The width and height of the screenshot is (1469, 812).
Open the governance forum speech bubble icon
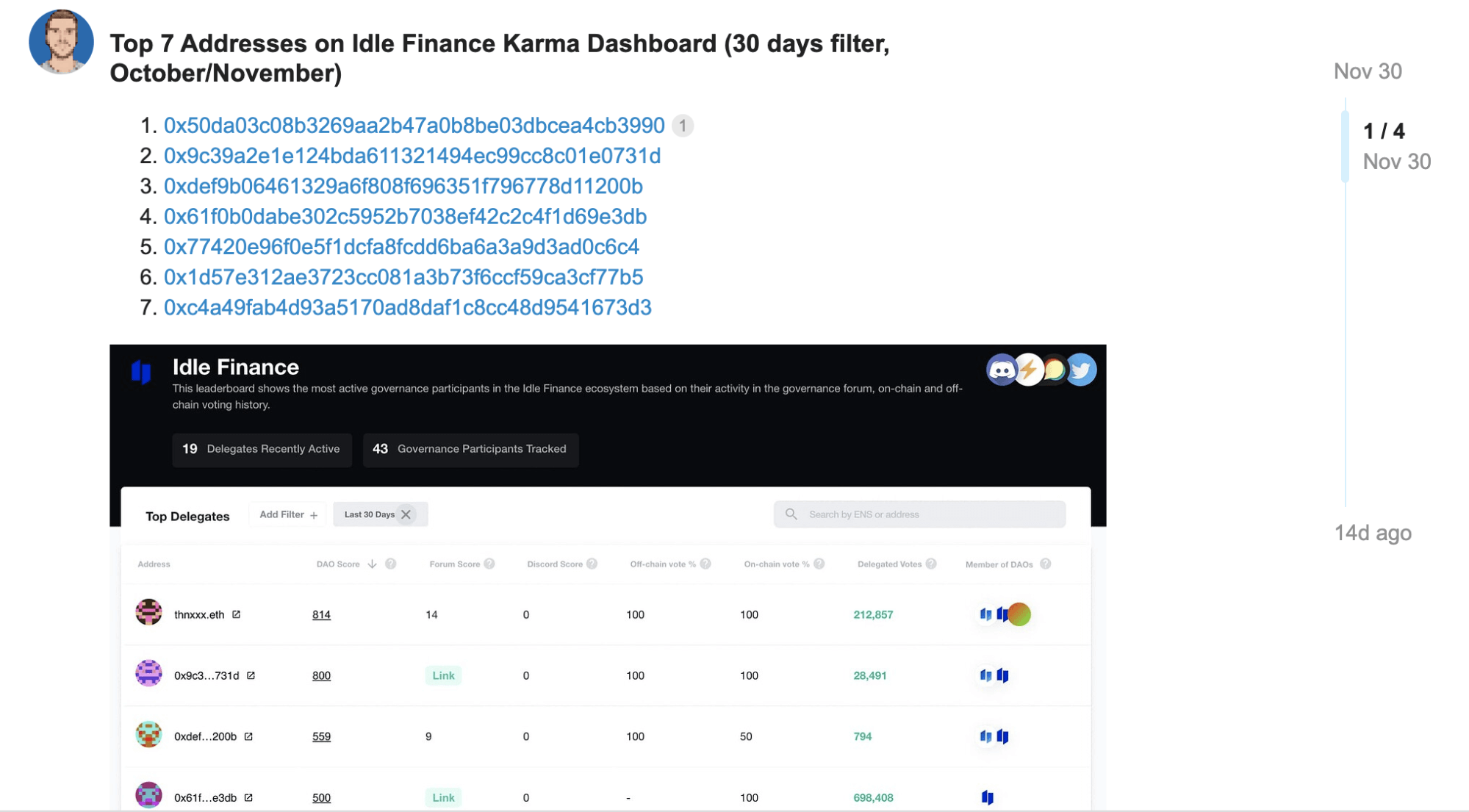point(1054,370)
